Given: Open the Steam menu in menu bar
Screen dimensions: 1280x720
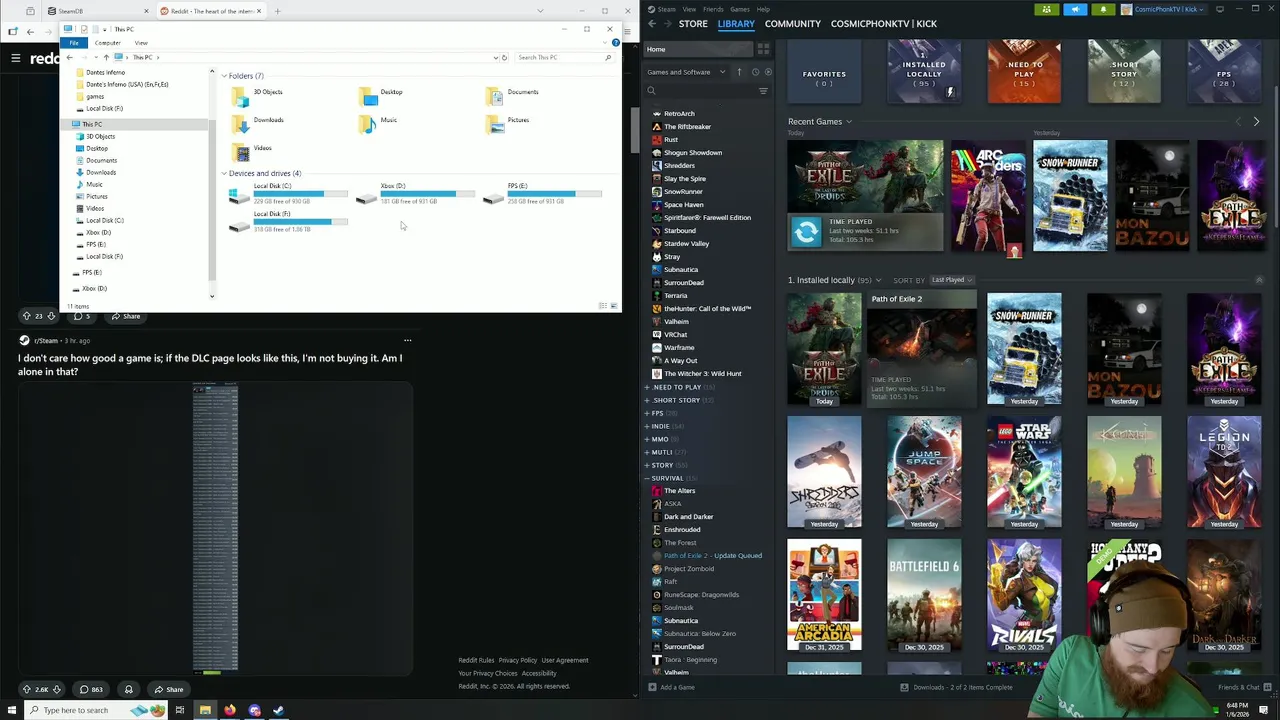Looking at the screenshot, I should 666,9.
